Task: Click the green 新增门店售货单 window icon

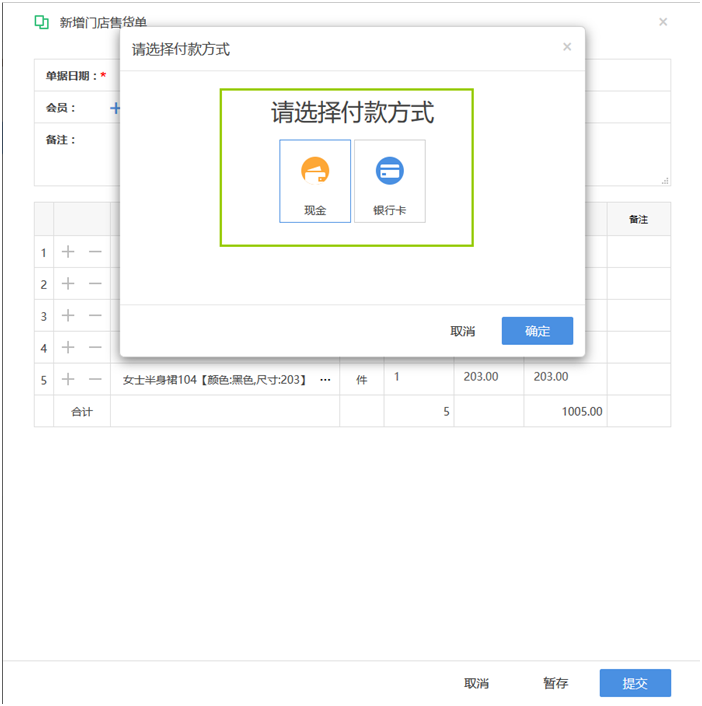Action: (42, 22)
